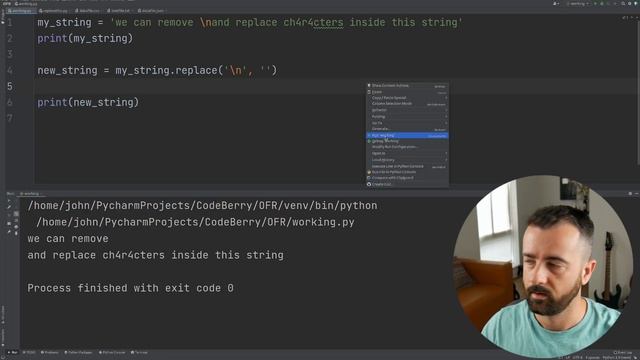Open the Run tool window button
The width and height of the screenshot is (640, 360).
point(12,352)
